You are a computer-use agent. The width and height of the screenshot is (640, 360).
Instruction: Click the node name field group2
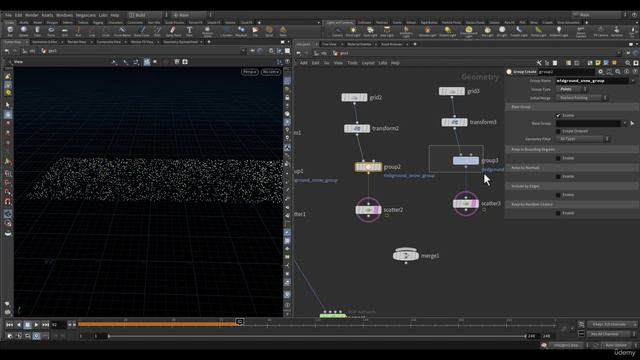(566, 72)
